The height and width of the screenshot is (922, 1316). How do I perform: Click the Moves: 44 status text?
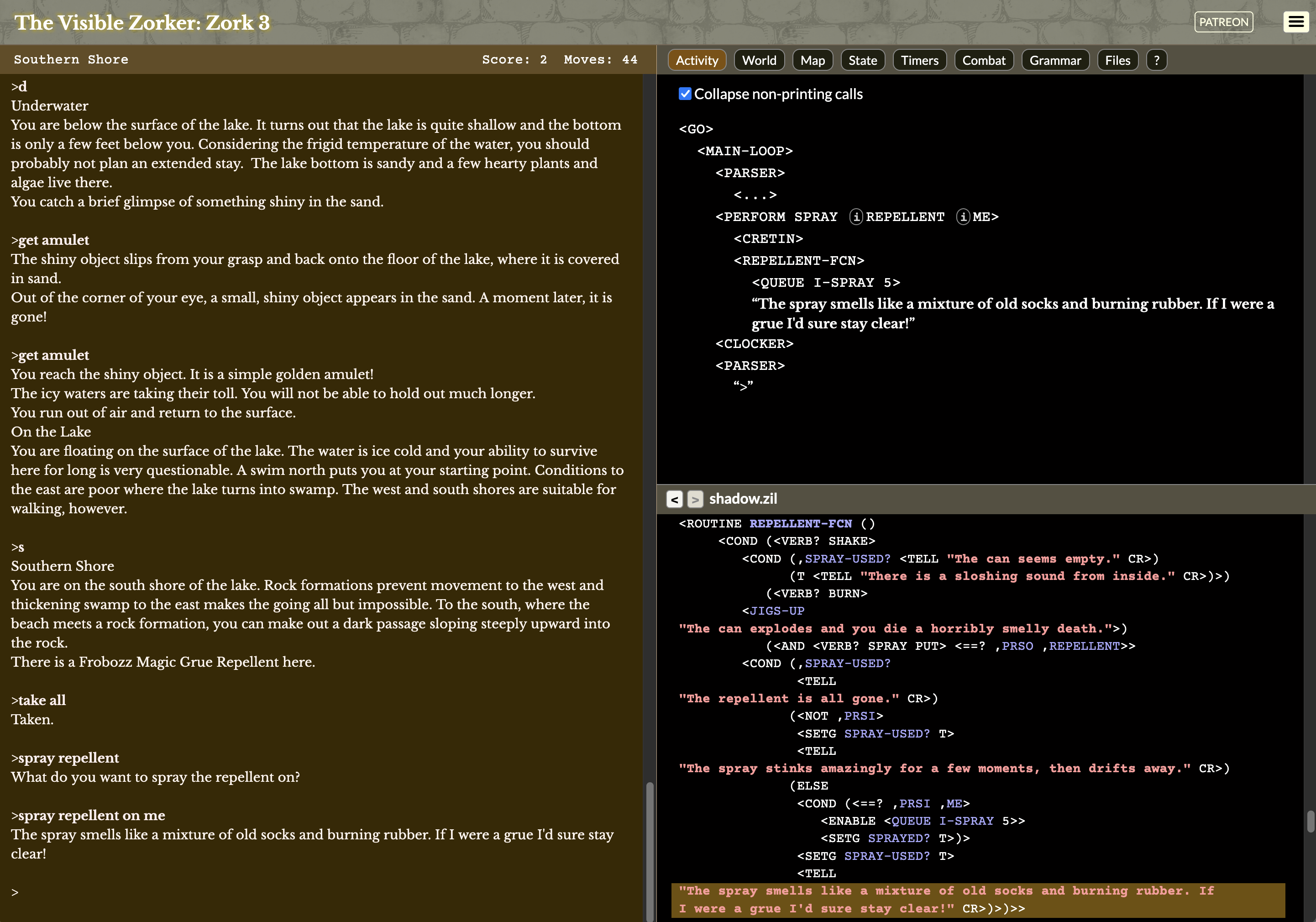point(601,60)
